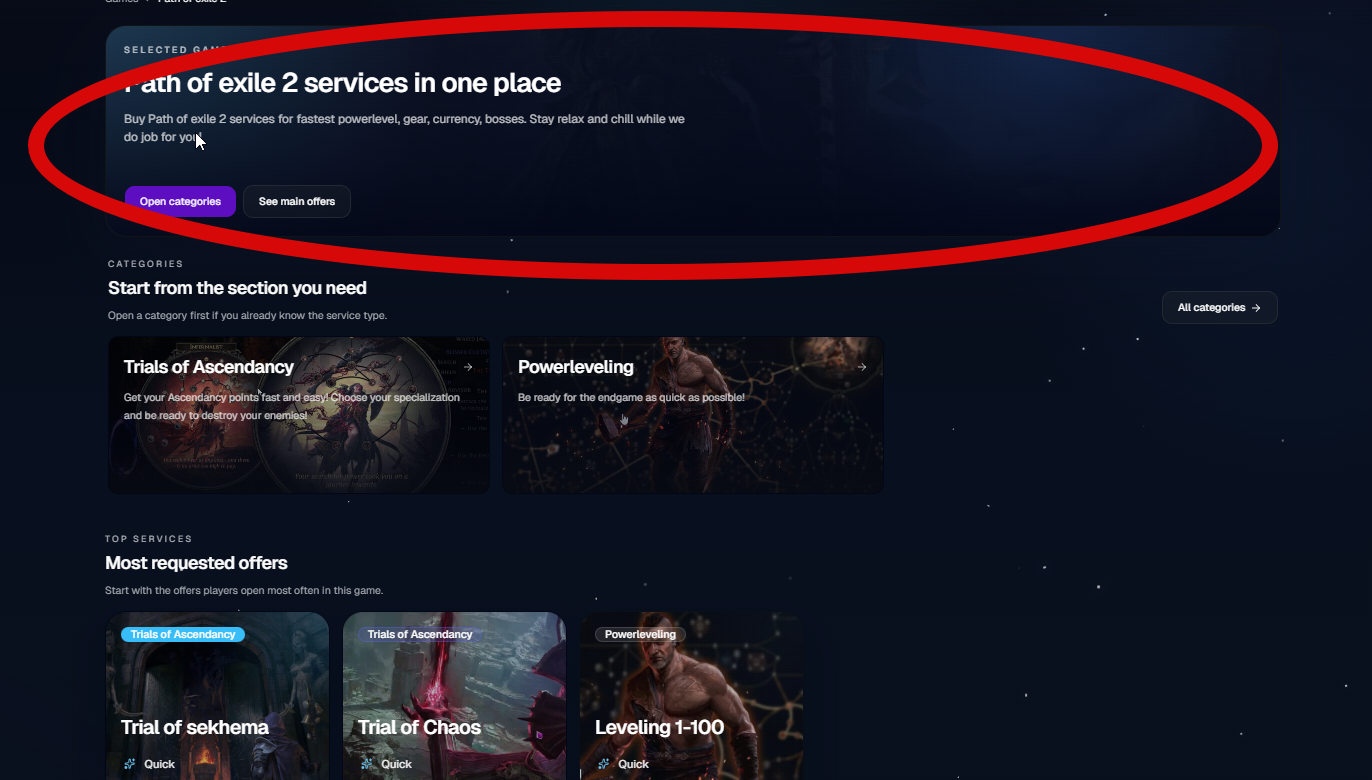Click the Powerleveling tag on Leveling 1-100 card

pyautogui.click(x=640, y=634)
